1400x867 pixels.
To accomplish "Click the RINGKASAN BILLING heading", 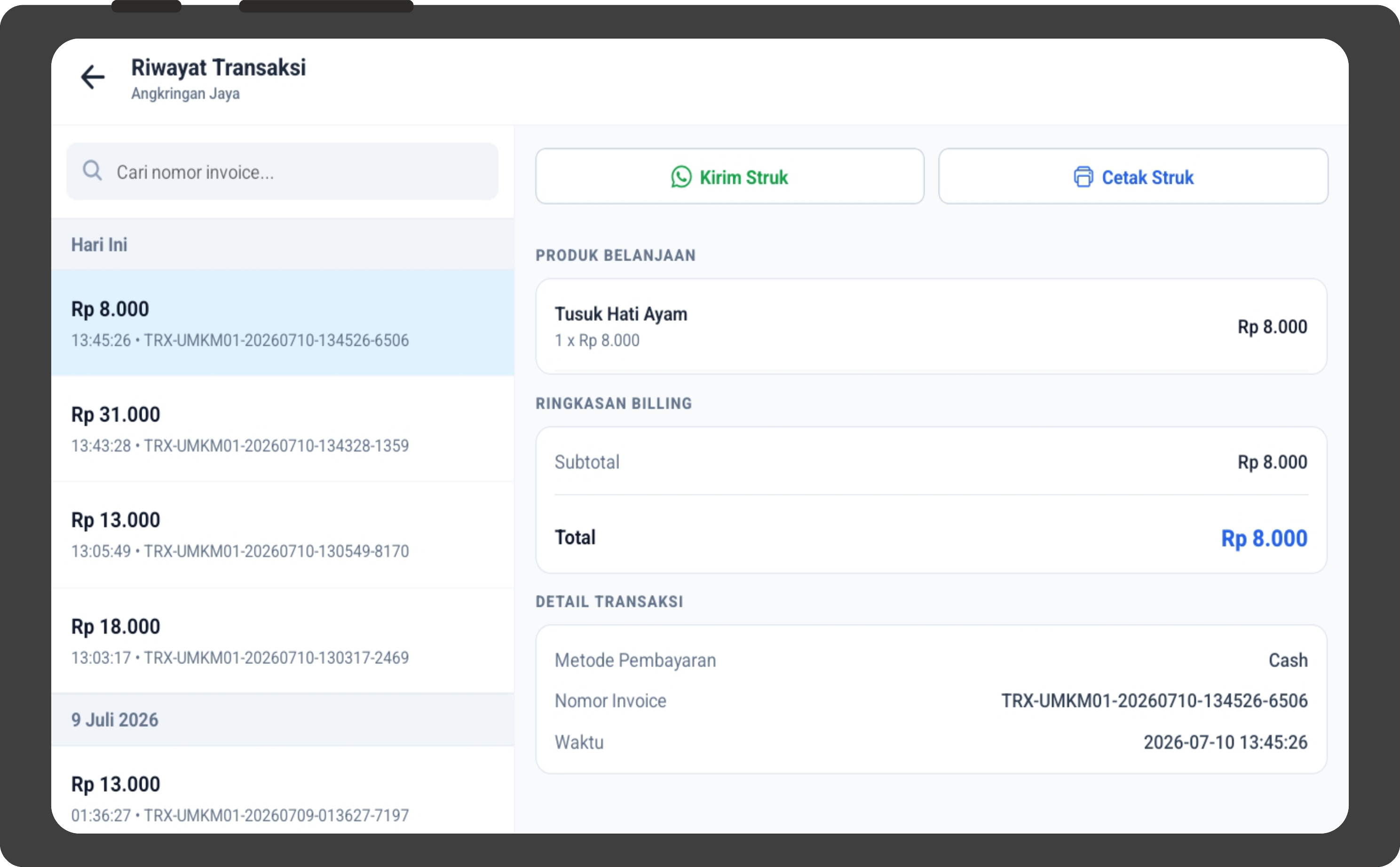I will click(614, 404).
